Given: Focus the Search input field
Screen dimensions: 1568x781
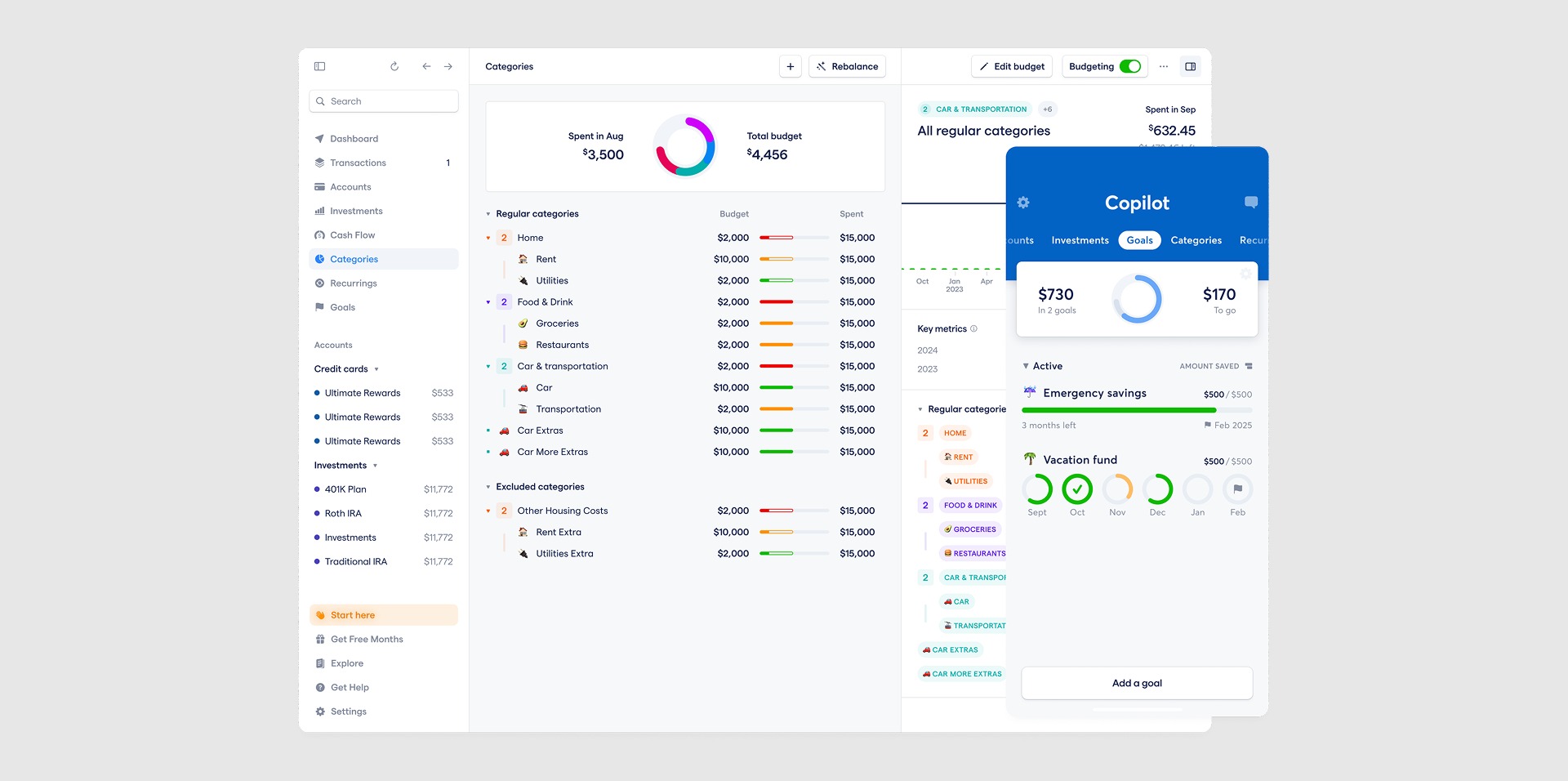Looking at the screenshot, I should point(384,101).
